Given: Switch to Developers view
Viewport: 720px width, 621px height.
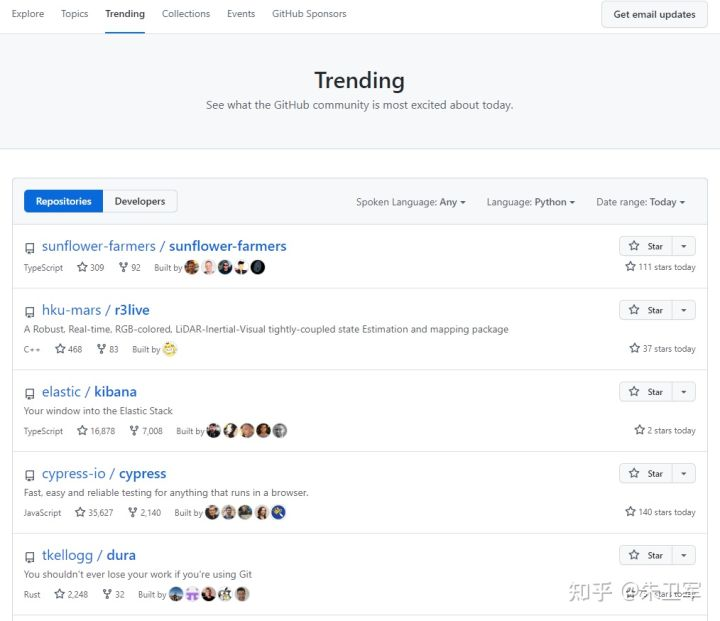Looking at the screenshot, I should [140, 201].
